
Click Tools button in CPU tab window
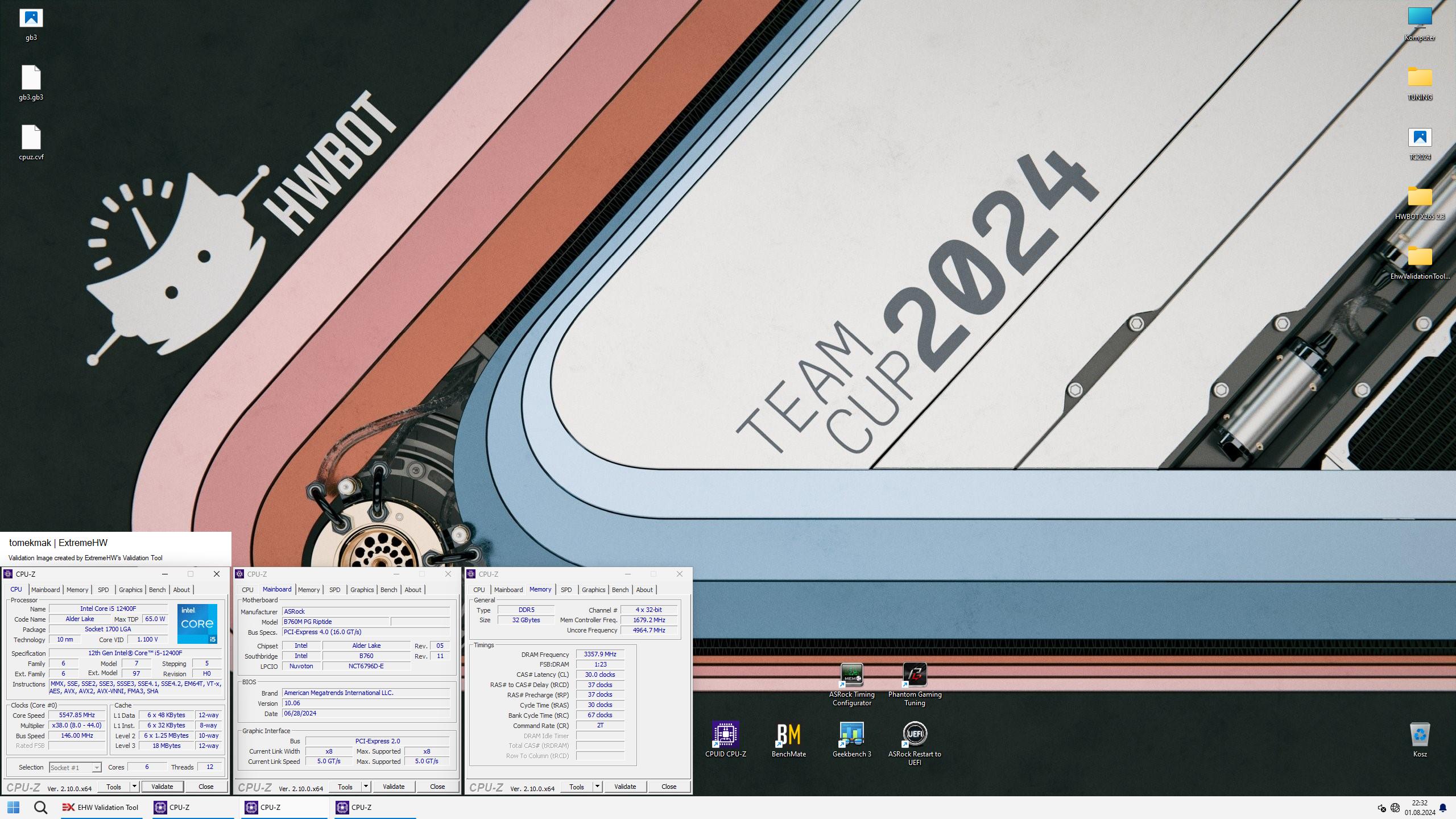[114, 787]
